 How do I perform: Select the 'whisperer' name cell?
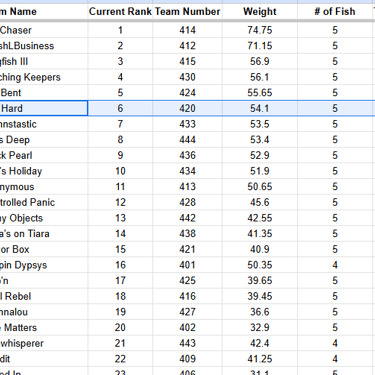(44, 343)
